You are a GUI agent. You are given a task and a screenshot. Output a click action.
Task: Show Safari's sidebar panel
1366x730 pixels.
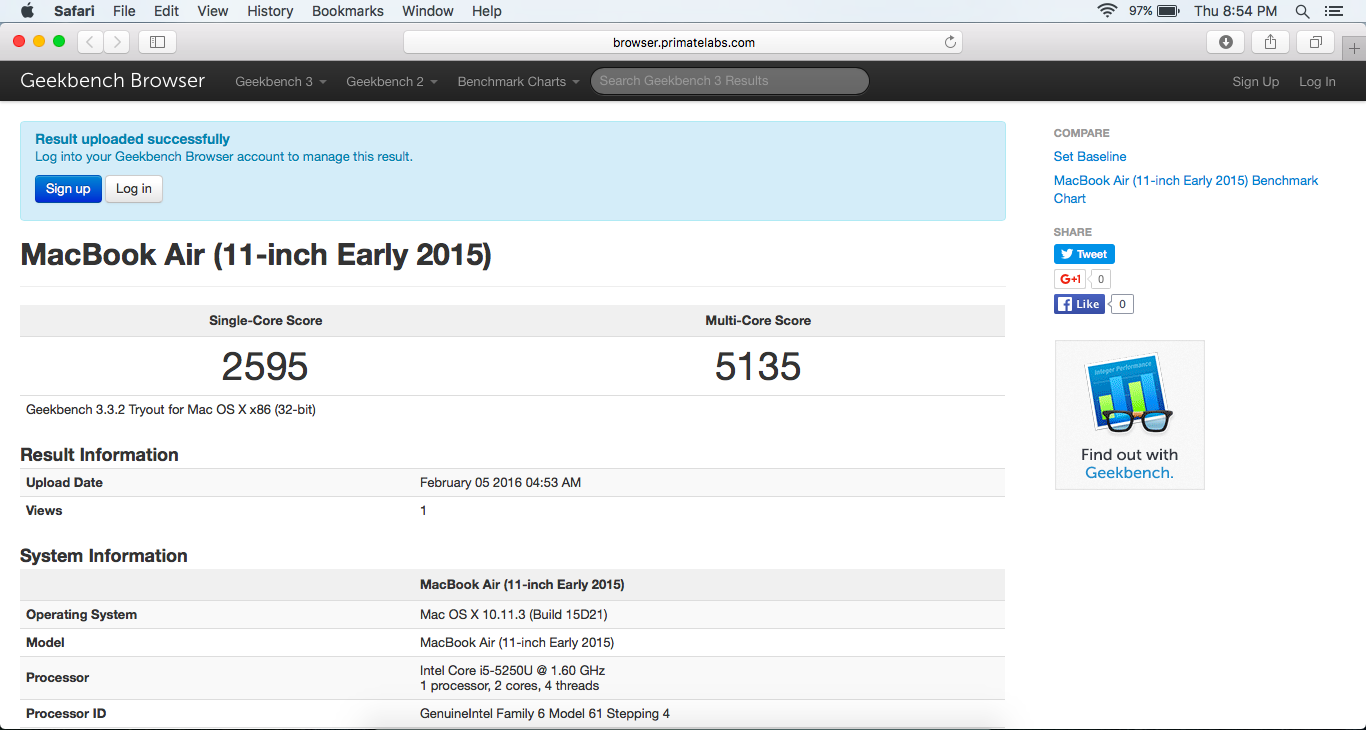tap(157, 42)
